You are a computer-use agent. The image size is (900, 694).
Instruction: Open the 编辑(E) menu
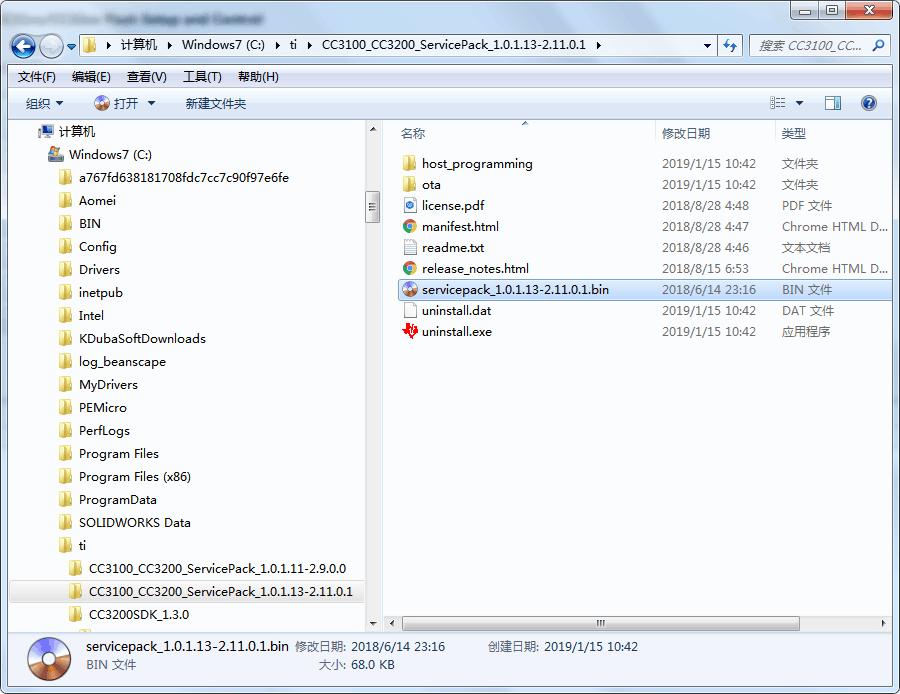(x=91, y=77)
